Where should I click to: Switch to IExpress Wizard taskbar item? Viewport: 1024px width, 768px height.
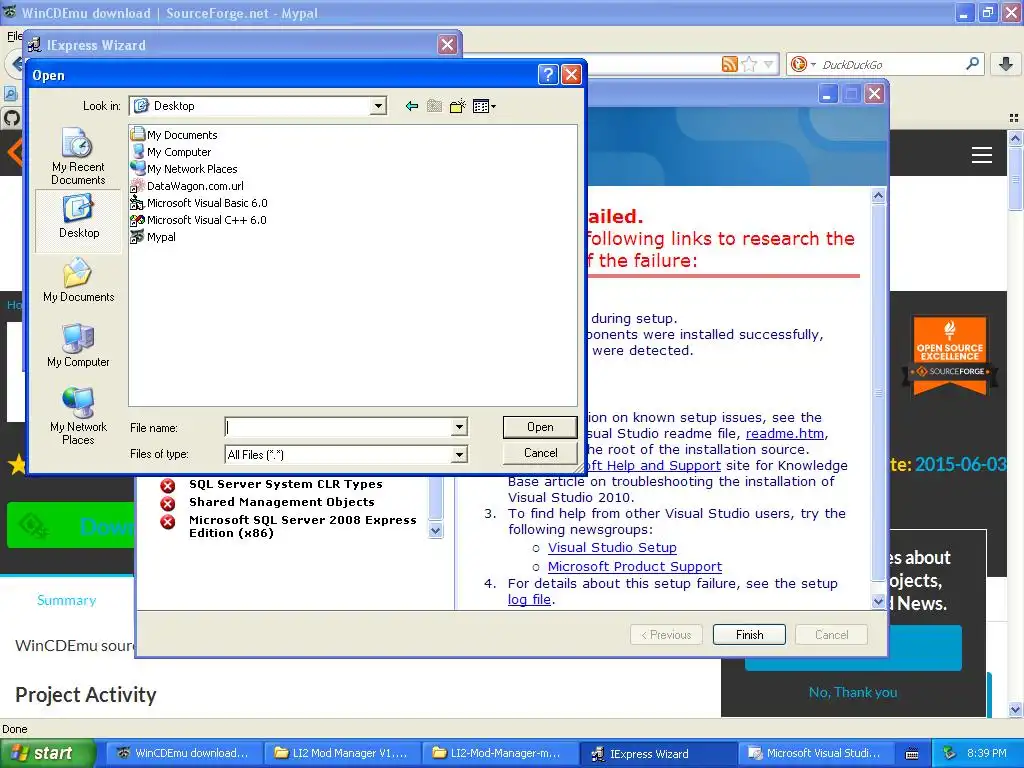point(658,753)
